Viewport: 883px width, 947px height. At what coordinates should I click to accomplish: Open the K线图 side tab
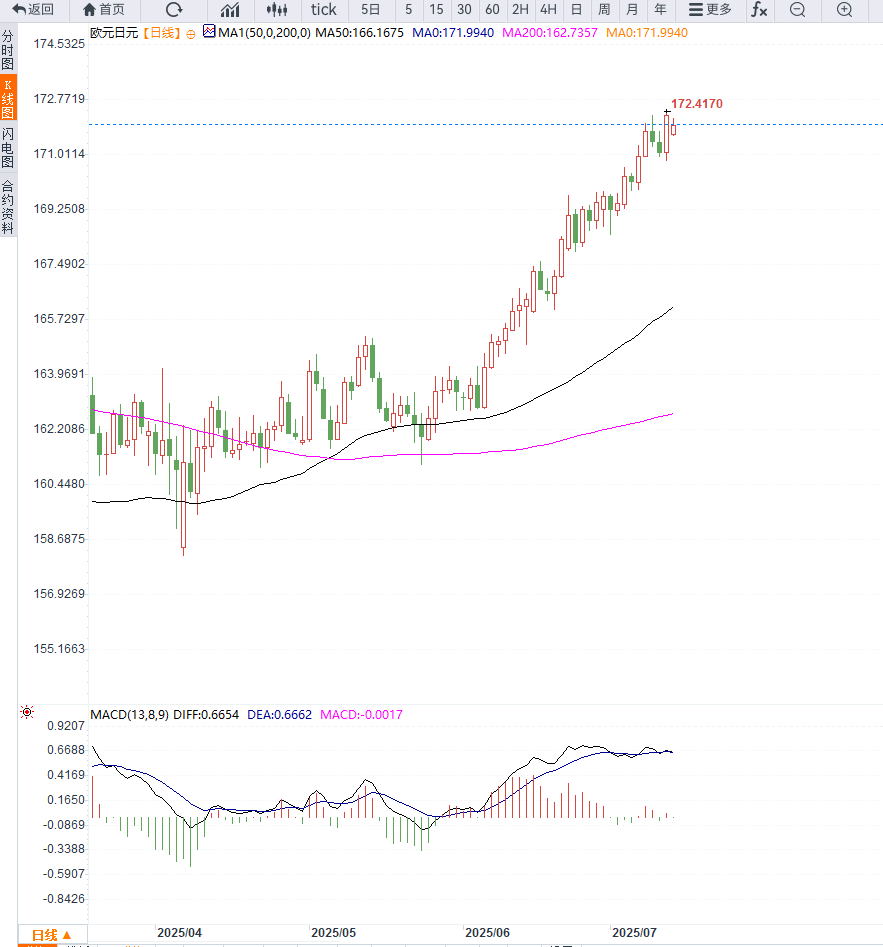[8, 98]
